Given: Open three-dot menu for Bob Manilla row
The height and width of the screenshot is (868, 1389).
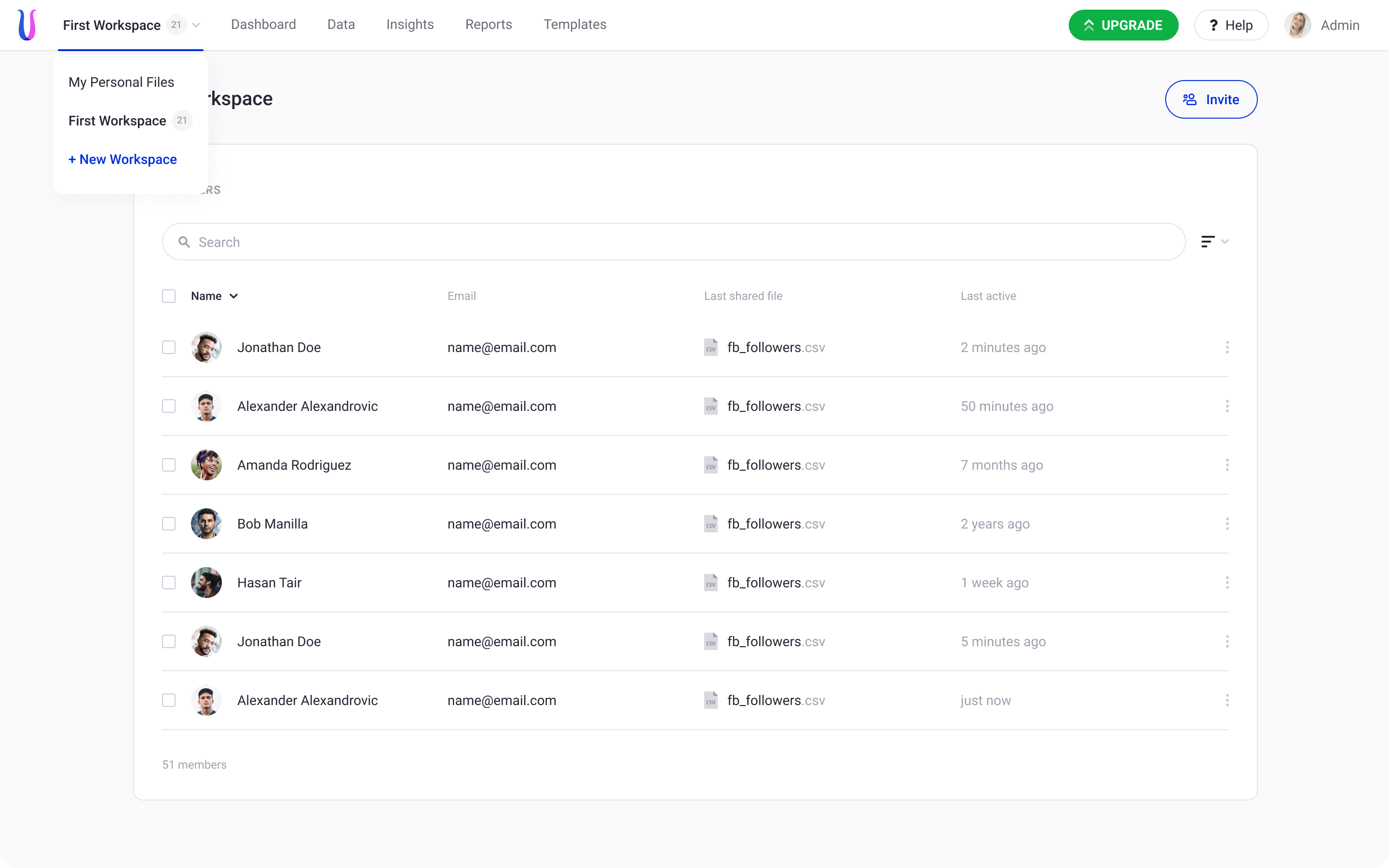Looking at the screenshot, I should (x=1226, y=524).
